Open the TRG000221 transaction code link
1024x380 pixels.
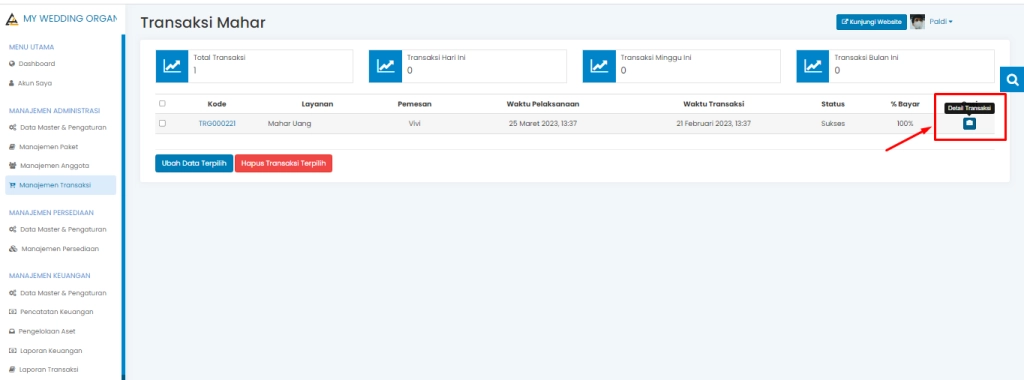[x=217, y=123]
